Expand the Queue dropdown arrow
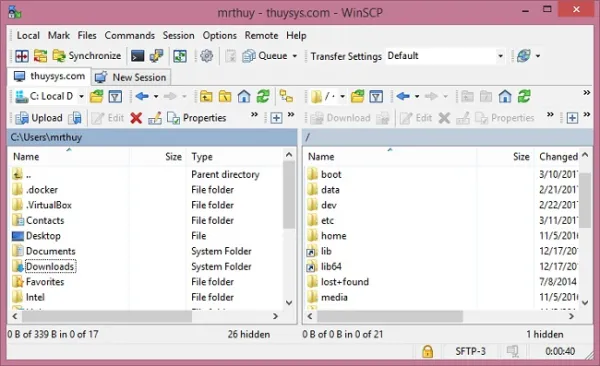The image size is (600, 366). click(x=295, y=56)
